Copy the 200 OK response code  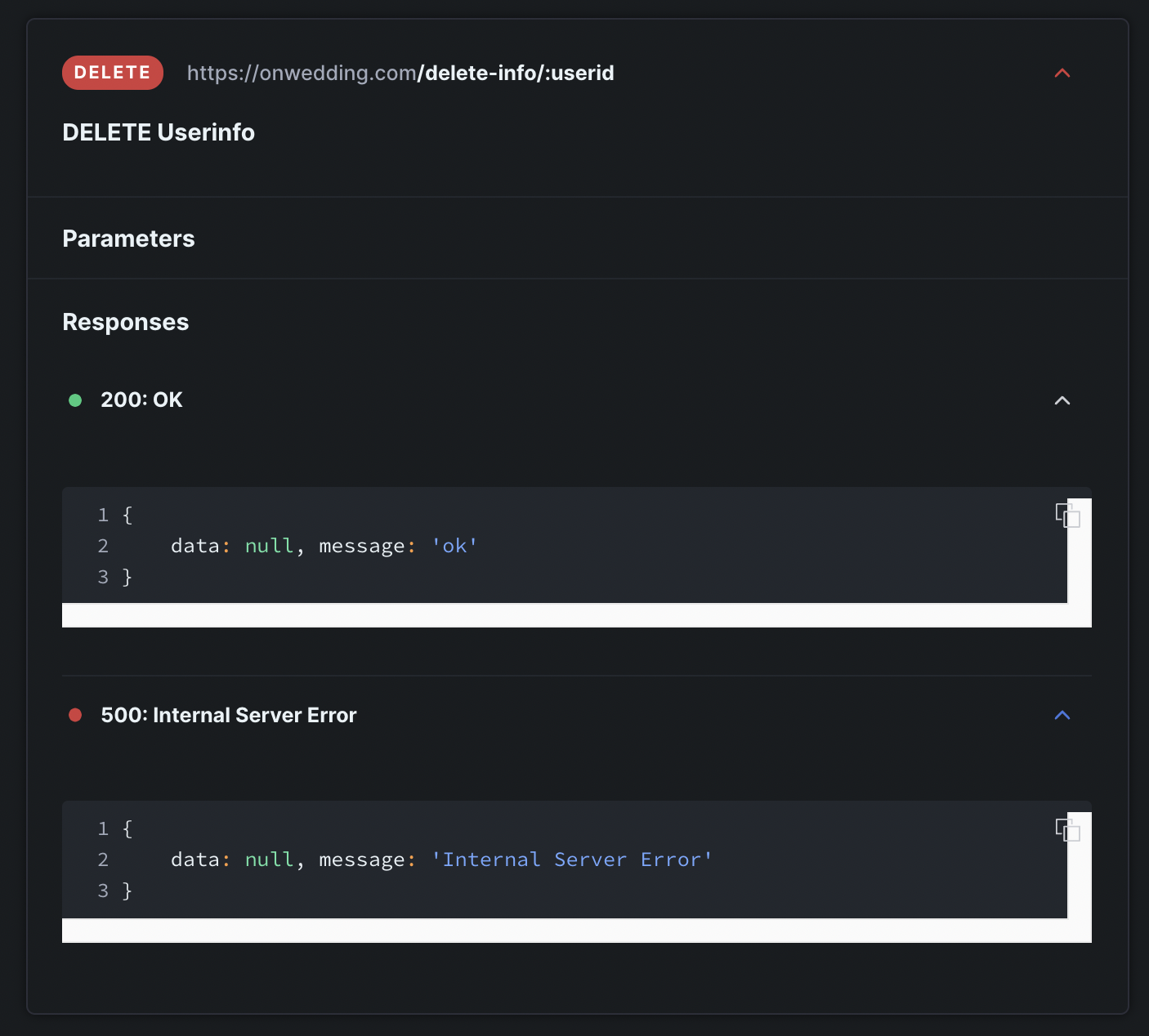tap(1067, 516)
